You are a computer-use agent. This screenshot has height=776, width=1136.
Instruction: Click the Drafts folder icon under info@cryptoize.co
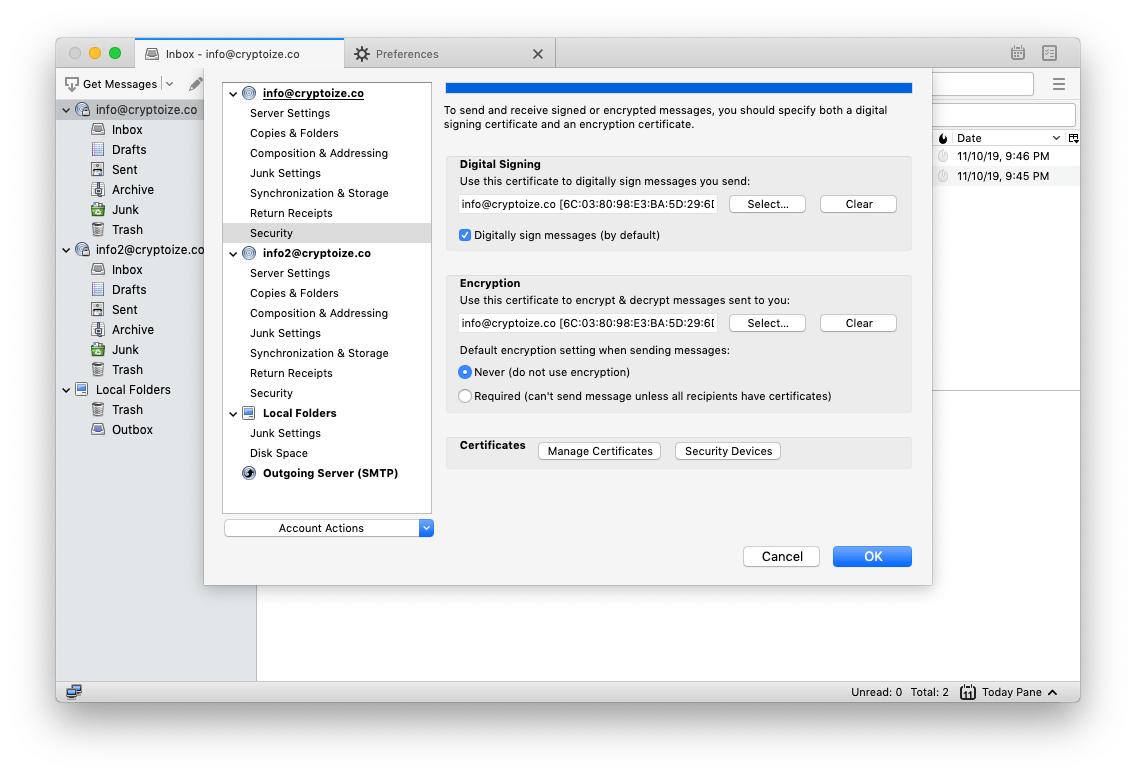(98, 149)
